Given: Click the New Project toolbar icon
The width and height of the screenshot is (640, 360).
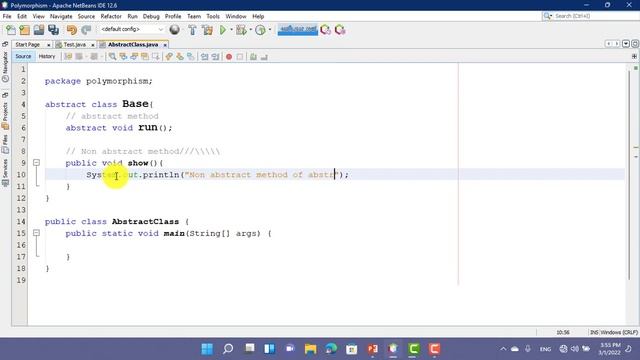Looking at the screenshot, I should (x=24, y=30).
